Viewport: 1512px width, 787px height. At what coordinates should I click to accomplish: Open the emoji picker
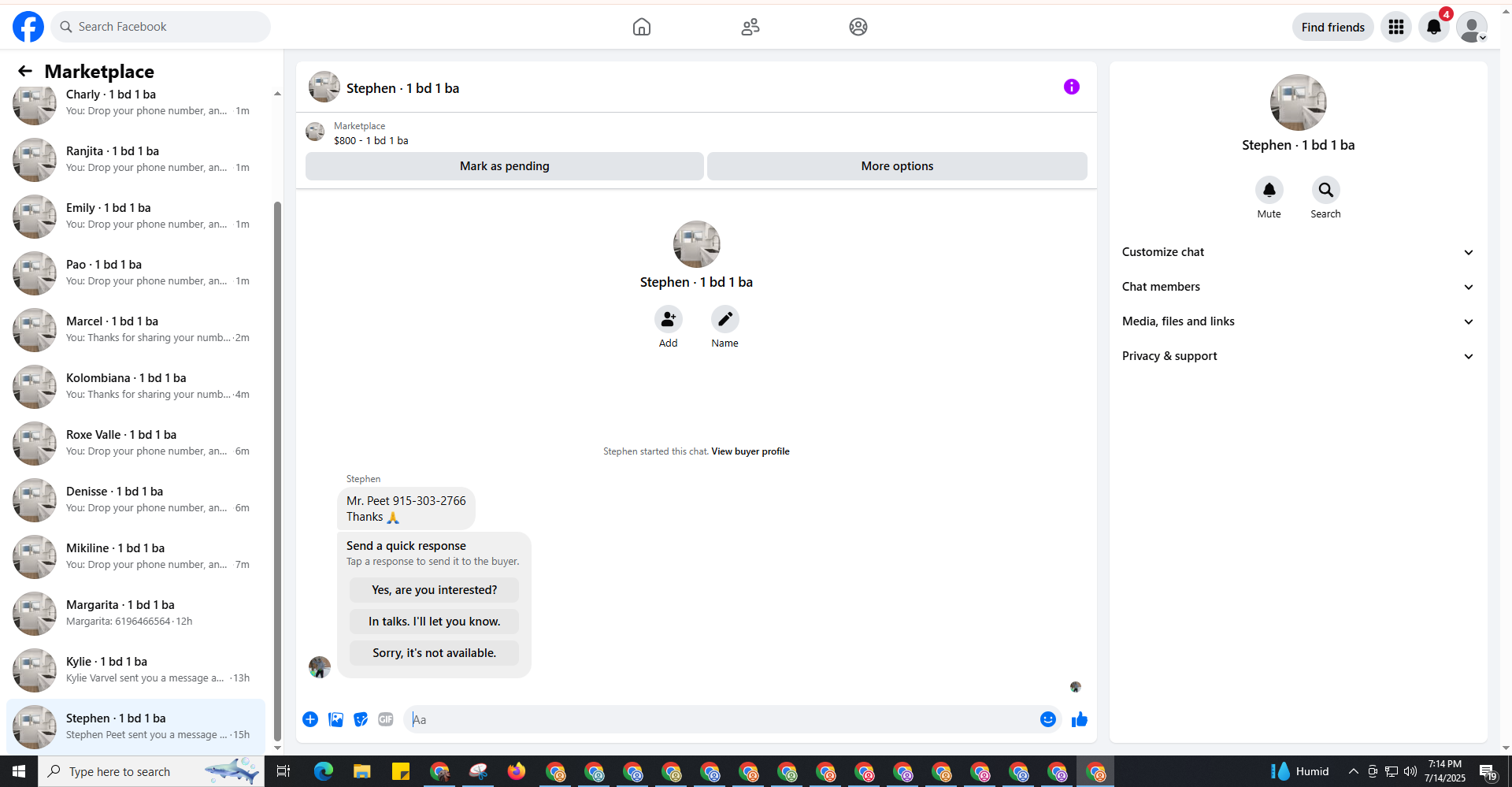coord(1048,719)
